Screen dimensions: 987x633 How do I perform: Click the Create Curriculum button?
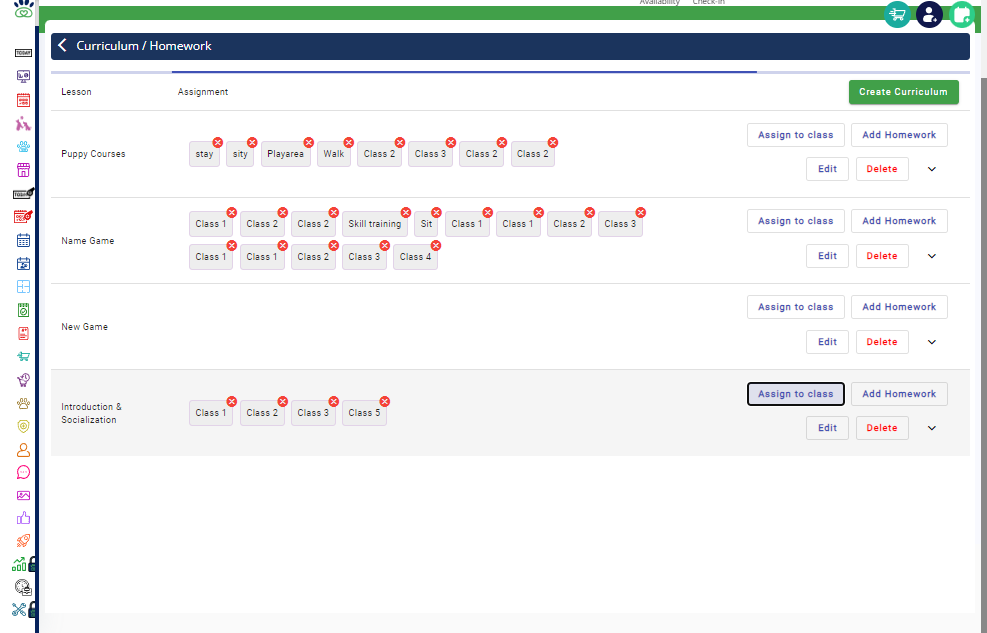(903, 92)
